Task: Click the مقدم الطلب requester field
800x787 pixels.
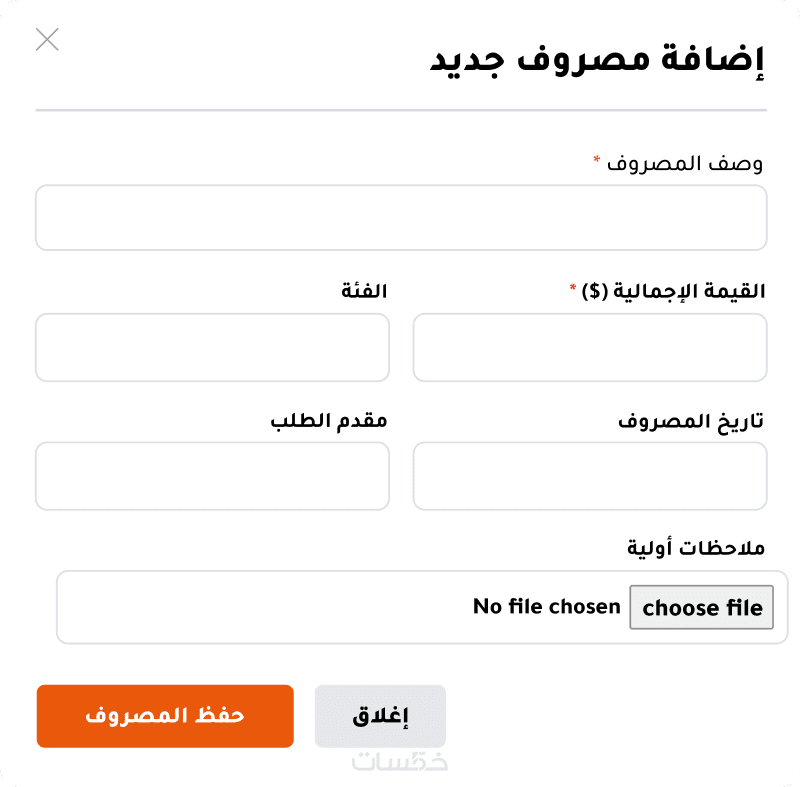Action: pyautogui.click(x=212, y=476)
